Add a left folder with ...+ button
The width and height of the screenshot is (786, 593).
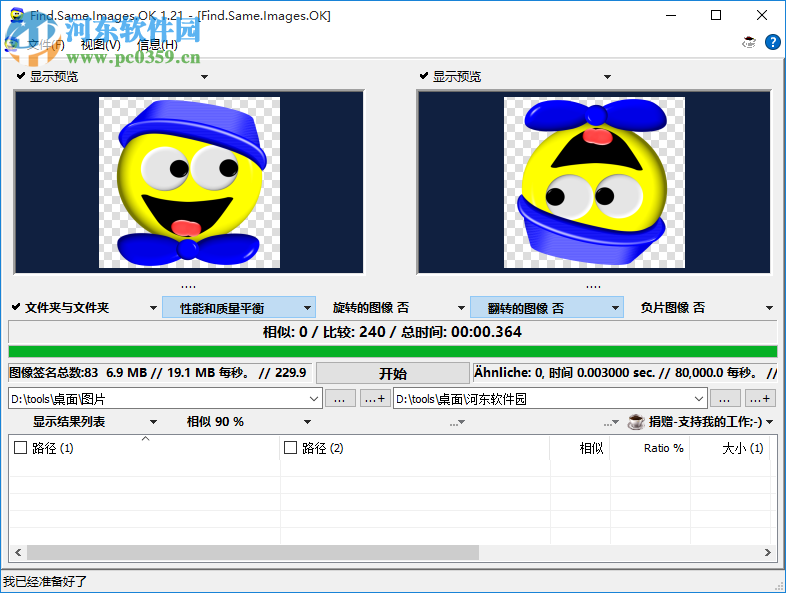click(x=375, y=399)
